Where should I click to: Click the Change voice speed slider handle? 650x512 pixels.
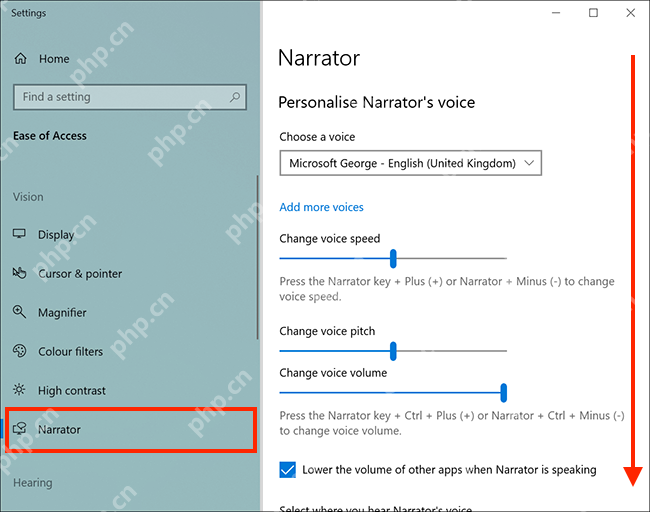point(393,258)
